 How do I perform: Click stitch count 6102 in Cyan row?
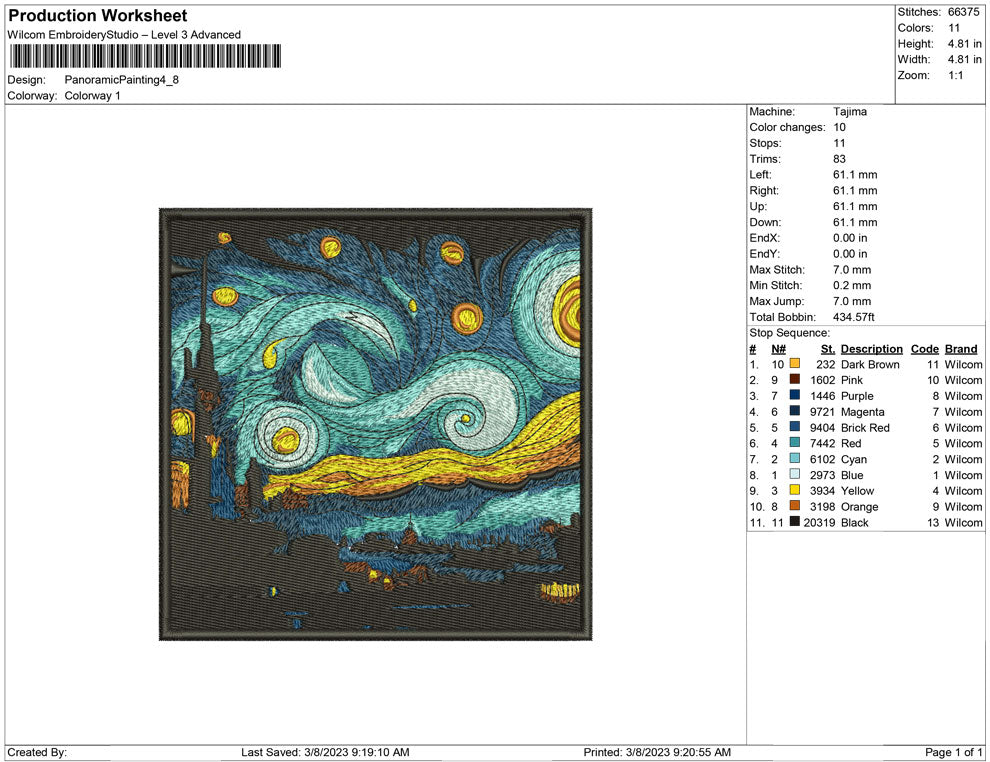(x=822, y=459)
